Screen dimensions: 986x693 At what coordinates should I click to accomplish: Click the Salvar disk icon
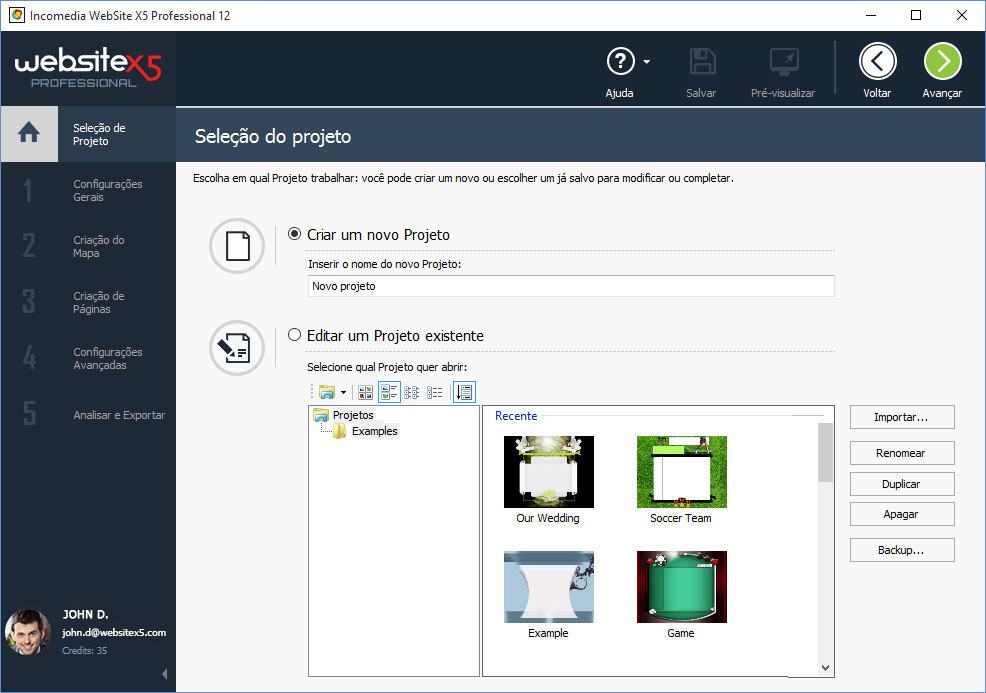pos(702,62)
